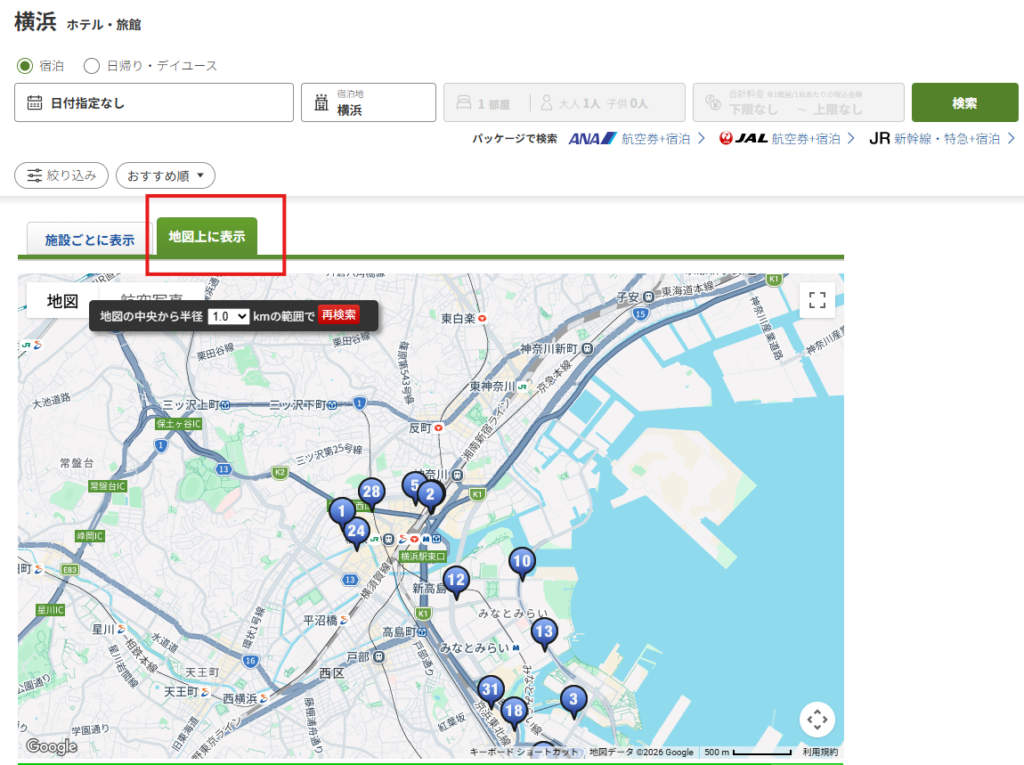The width and height of the screenshot is (1024, 765).
Task: Open the 日付指定なし date picker
Action: coord(140,103)
